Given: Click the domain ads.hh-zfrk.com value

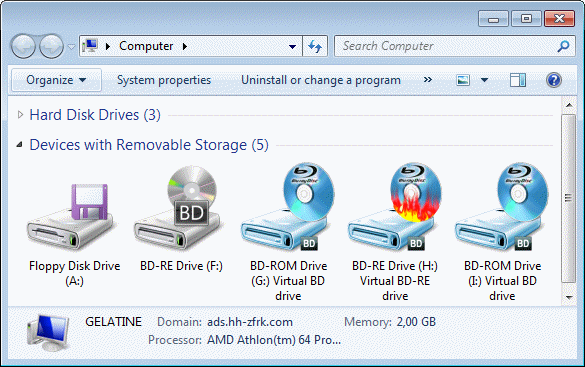Looking at the screenshot, I should [250, 322].
